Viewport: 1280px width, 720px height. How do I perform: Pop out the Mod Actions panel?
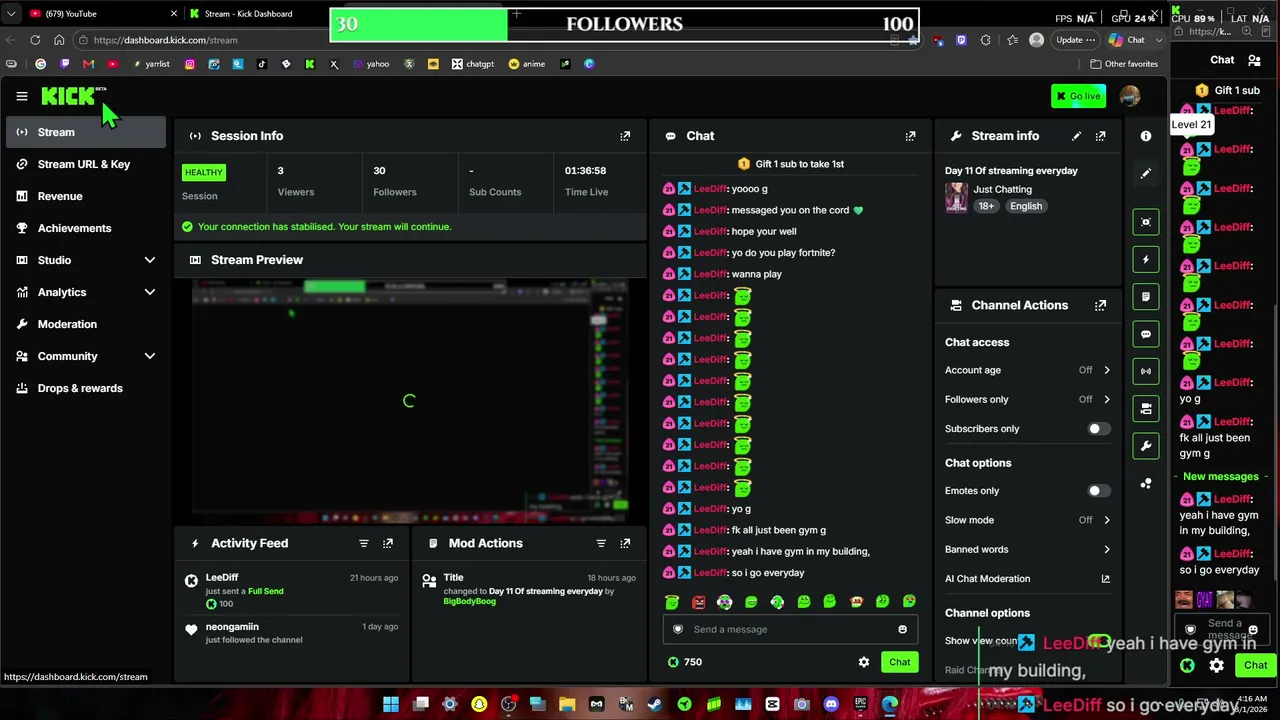[625, 543]
